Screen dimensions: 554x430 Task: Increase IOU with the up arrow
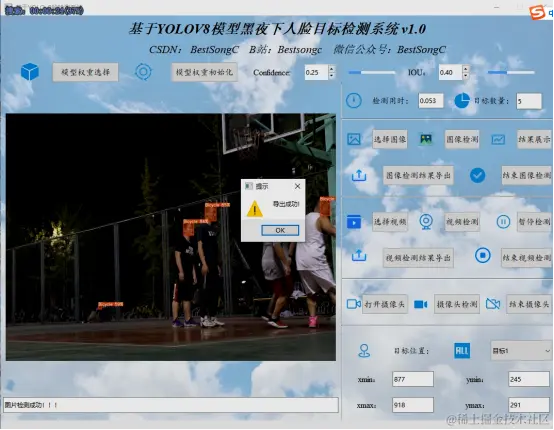(x=466, y=69)
